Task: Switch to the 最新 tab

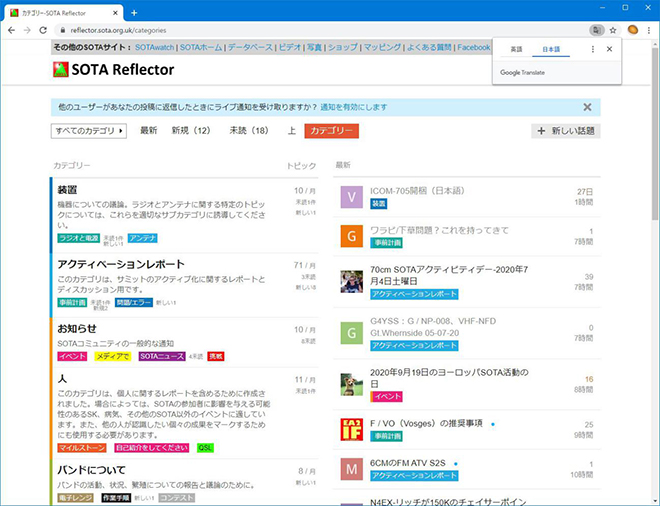Action: point(149,131)
